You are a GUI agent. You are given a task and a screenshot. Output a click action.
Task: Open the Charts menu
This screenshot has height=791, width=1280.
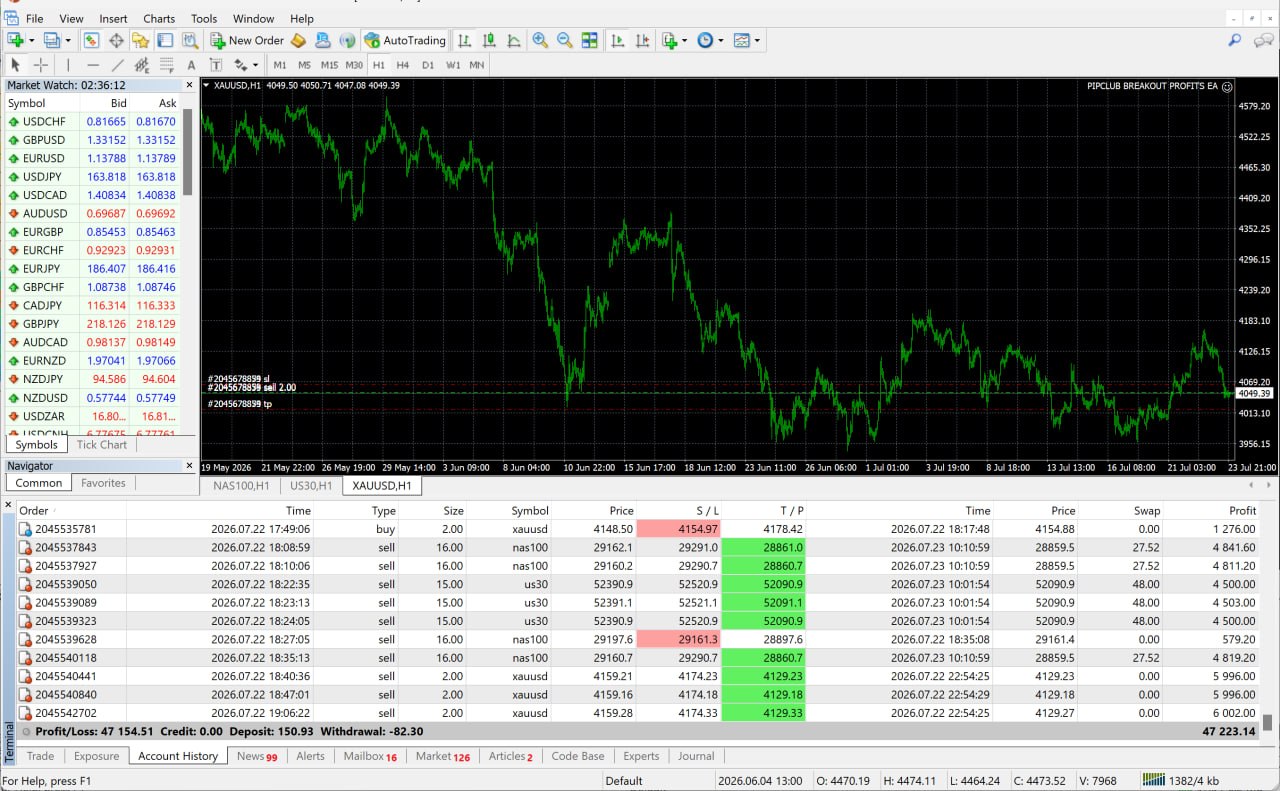coord(159,18)
